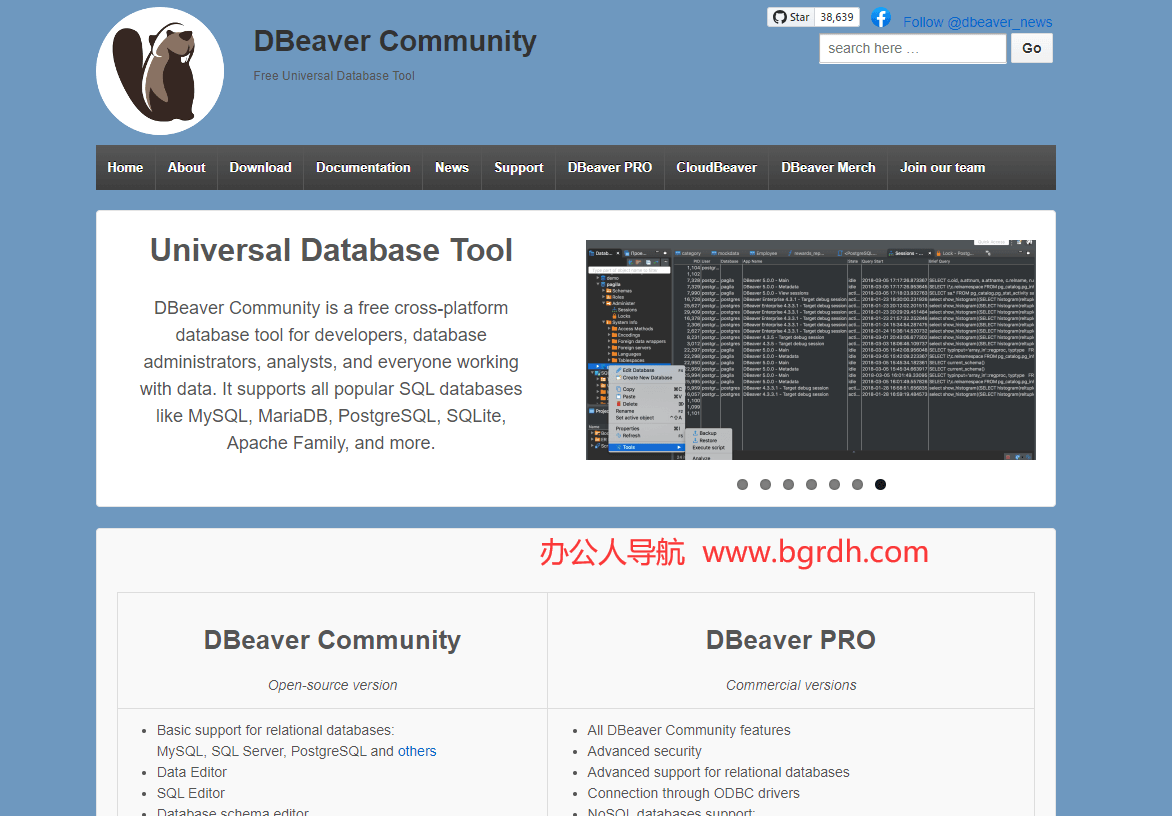Viewport: 1172px width, 816px height.
Task: Open the Download menu item
Action: (260, 168)
